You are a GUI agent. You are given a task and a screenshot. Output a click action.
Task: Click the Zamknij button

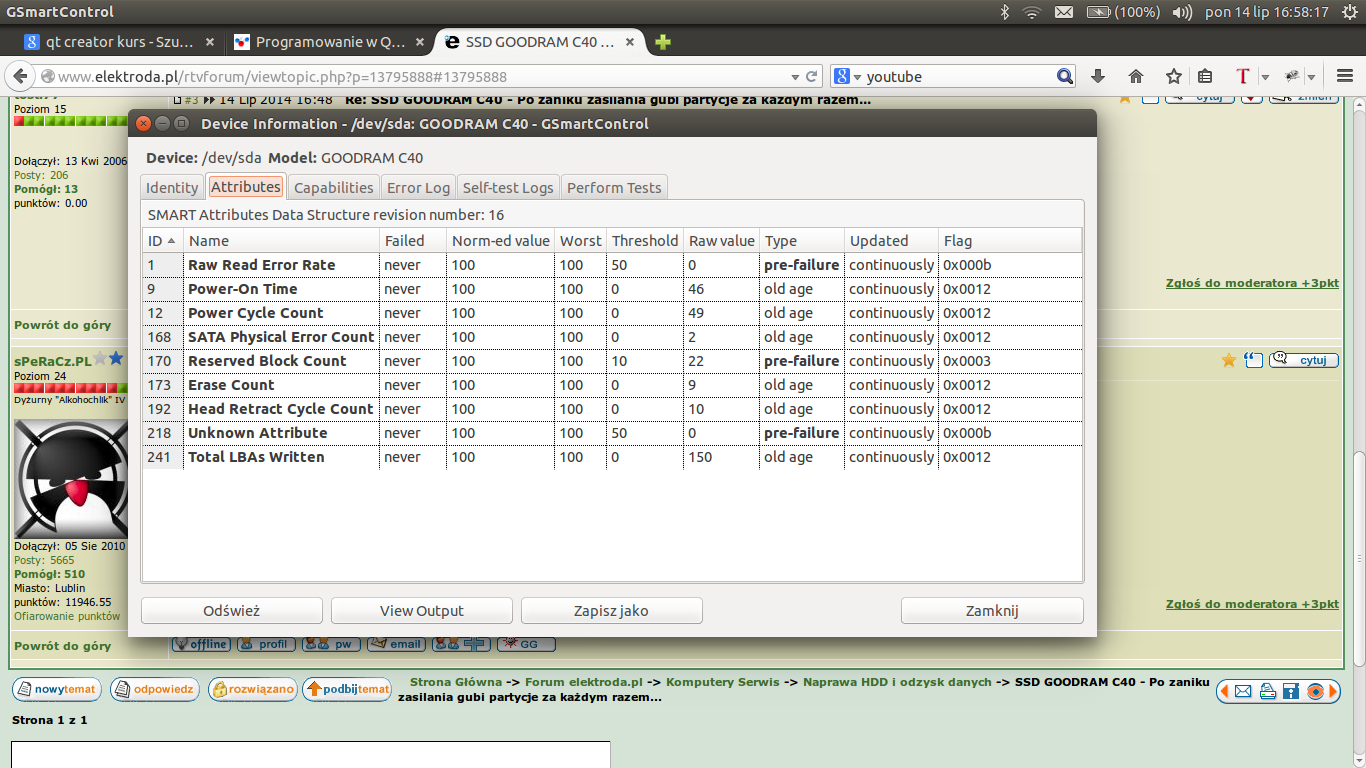[992, 611]
